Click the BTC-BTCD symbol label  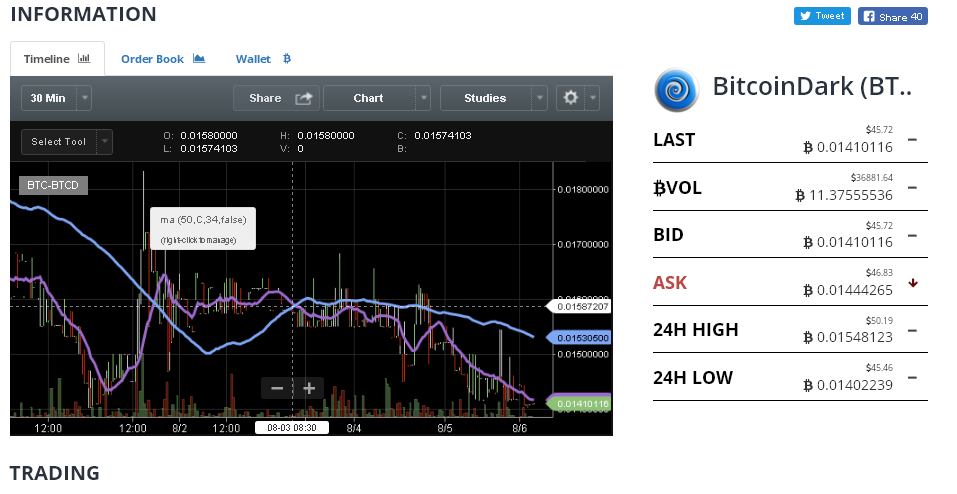(x=53, y=185)
